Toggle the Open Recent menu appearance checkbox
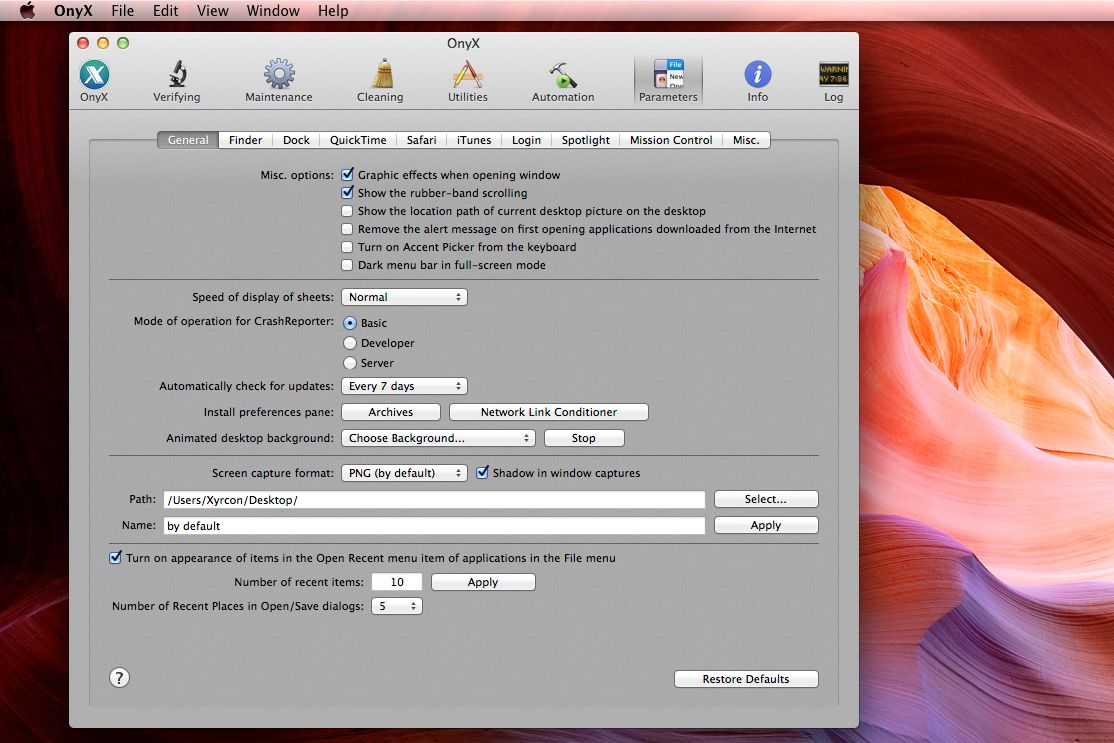Viewport: 1114px width, 743px height. 115,558
